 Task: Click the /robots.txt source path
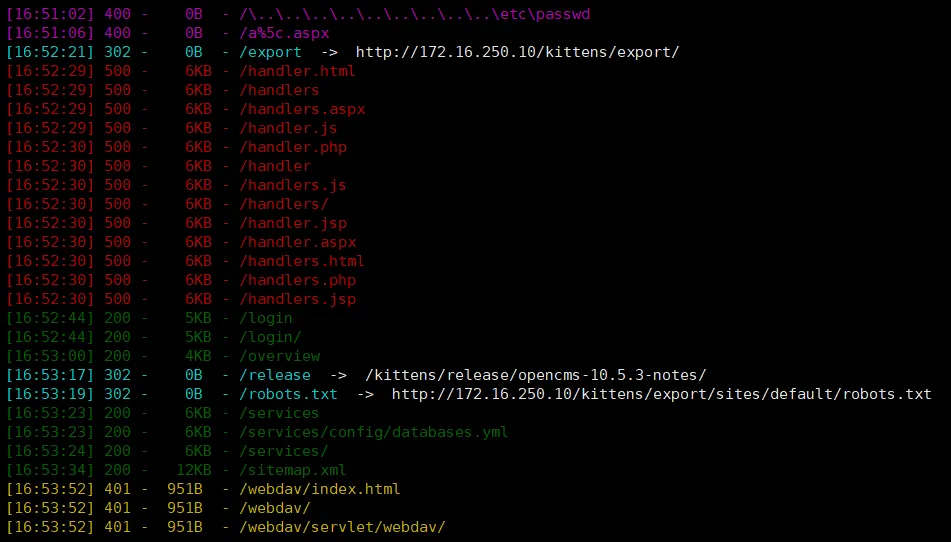(288, 394)
